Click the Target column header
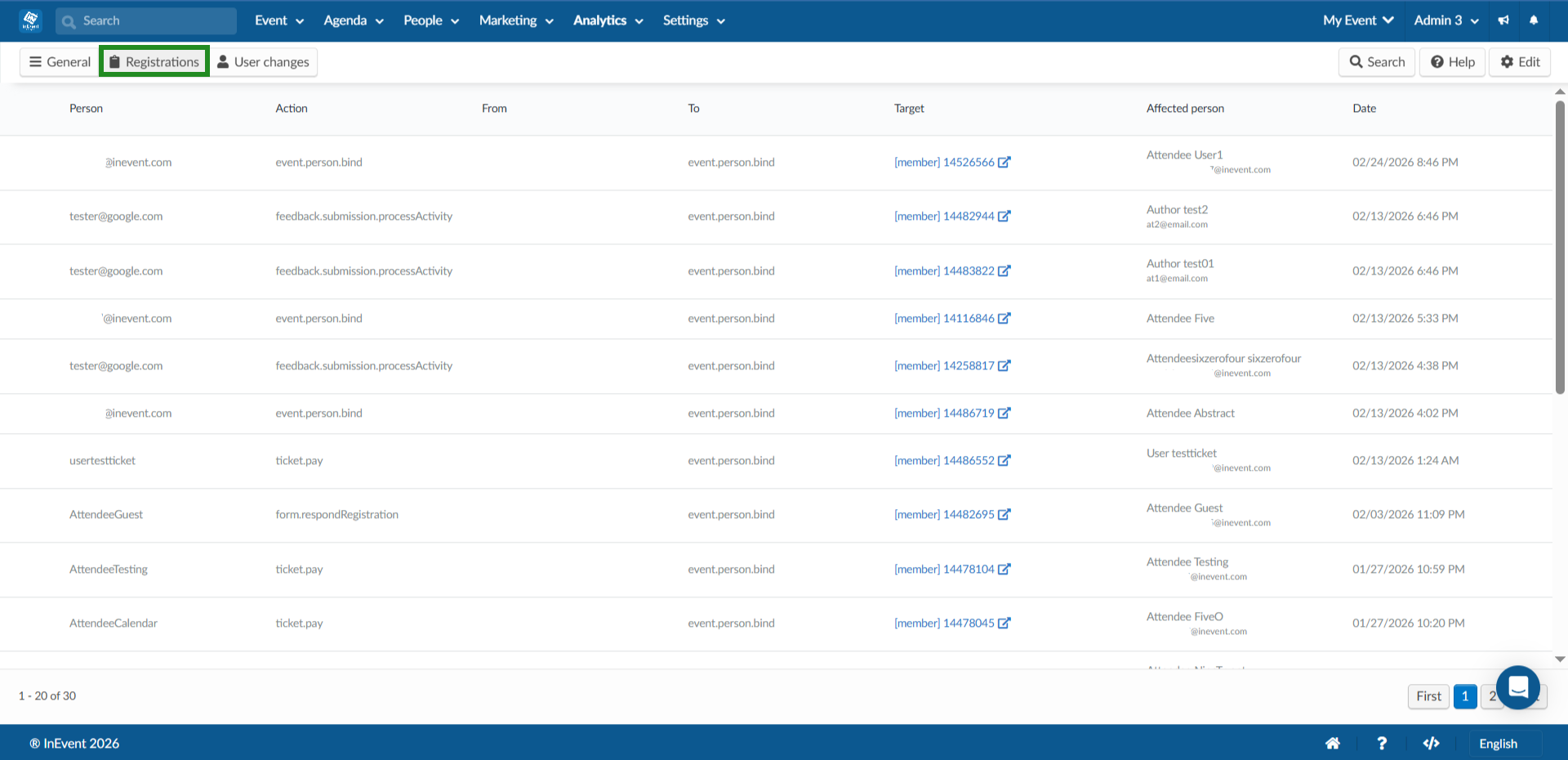Screen dimensions: 1568x760 click(x=909, y=108)
